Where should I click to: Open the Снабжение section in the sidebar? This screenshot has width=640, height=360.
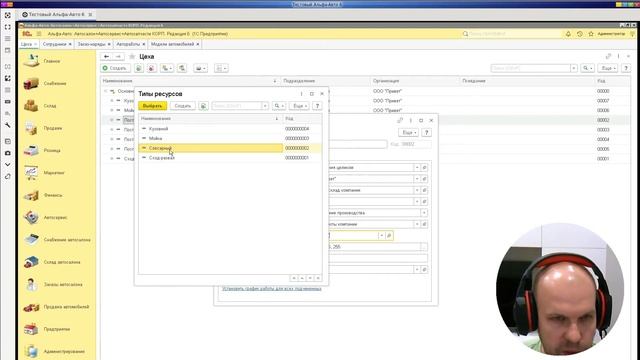point(55,83)
